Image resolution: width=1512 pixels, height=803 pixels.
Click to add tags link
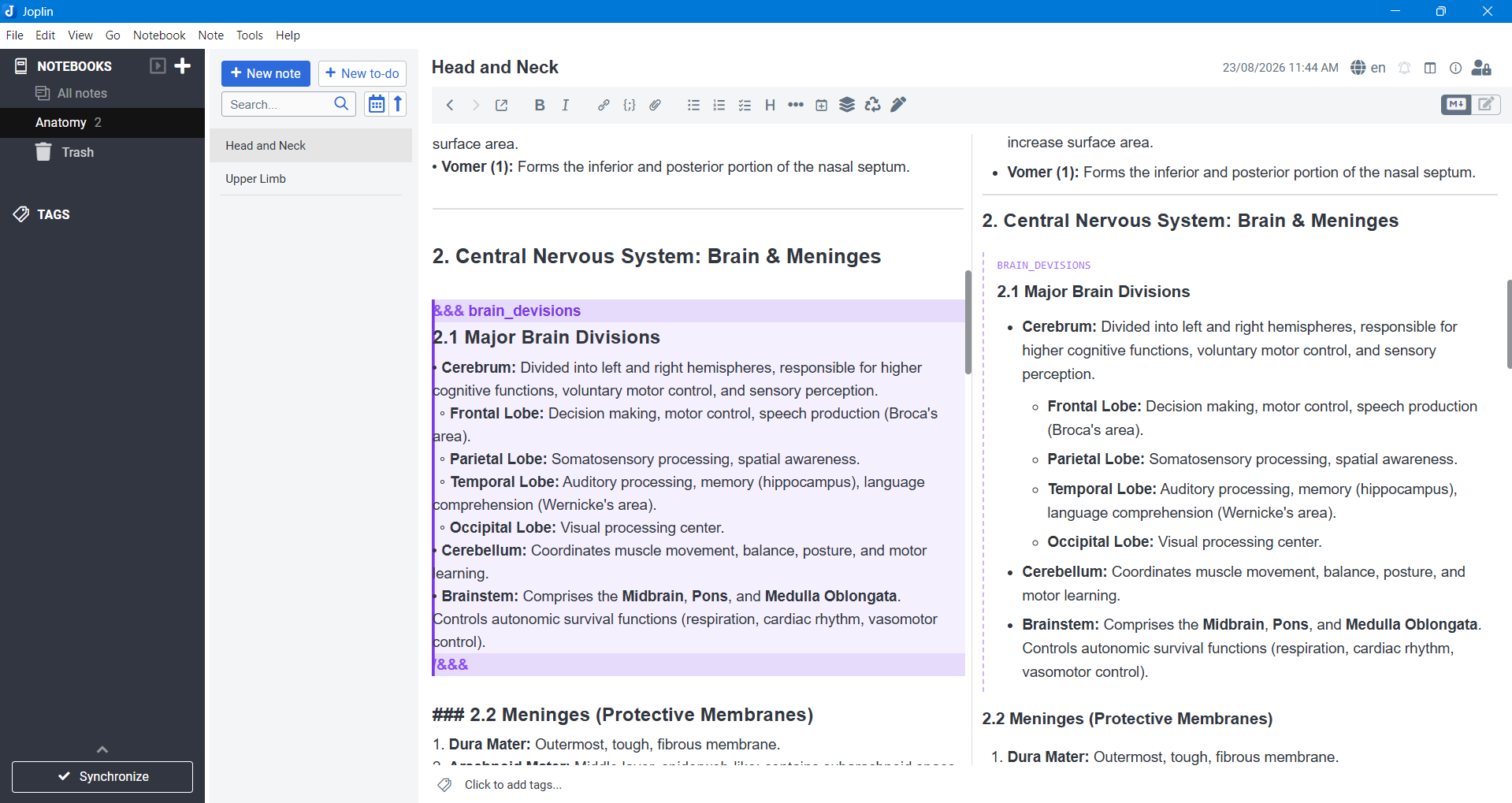(513, 785)
